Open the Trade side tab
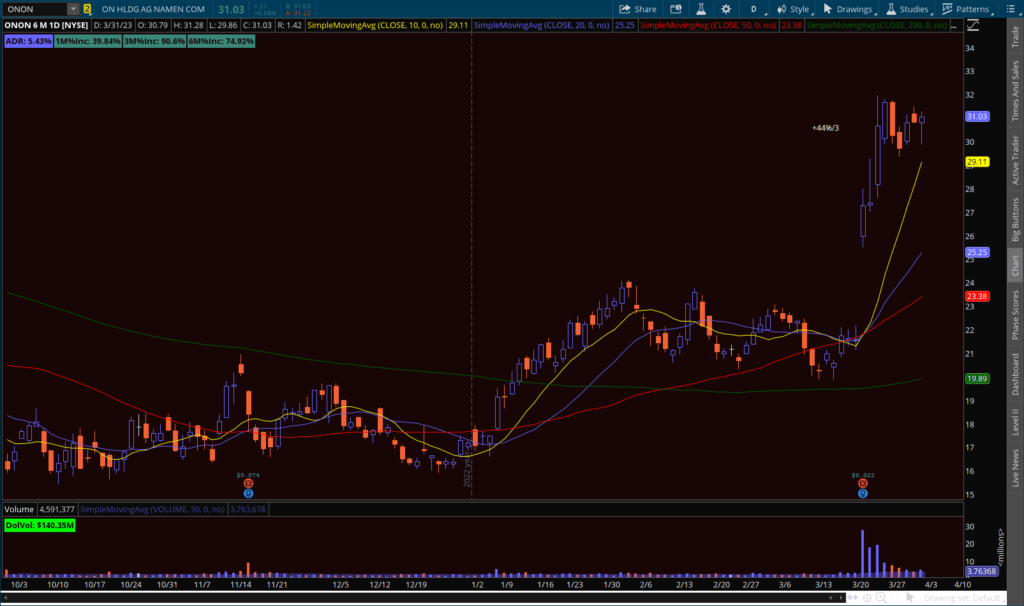1024x606 pixels. coord(1015,37)
